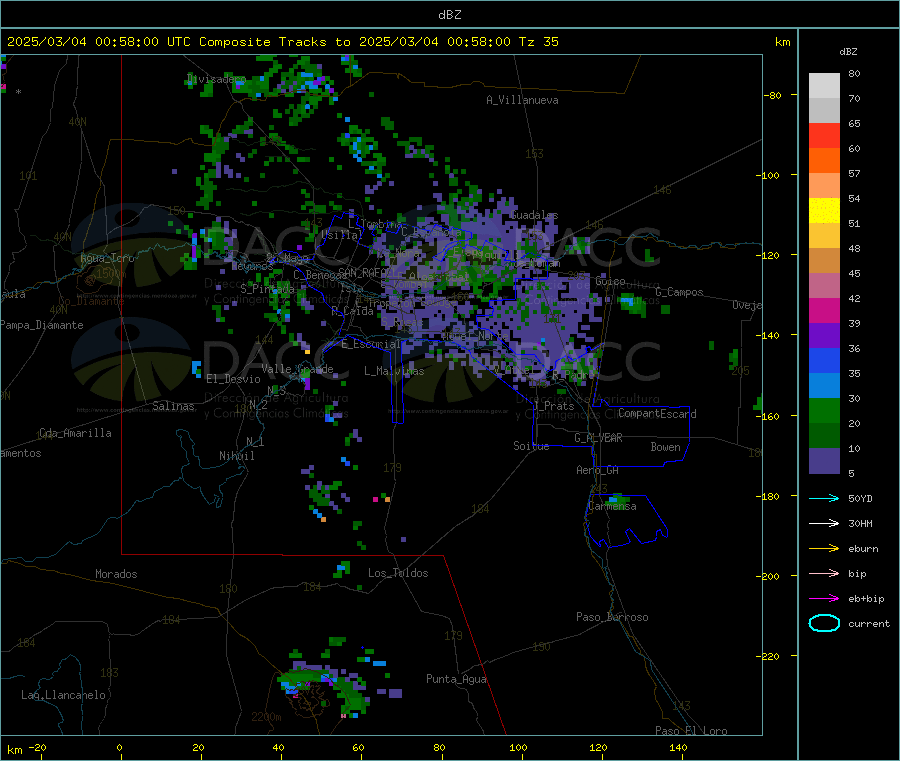
Task: Click the Pampa_Diamante map label
Action: click(42, 325)
